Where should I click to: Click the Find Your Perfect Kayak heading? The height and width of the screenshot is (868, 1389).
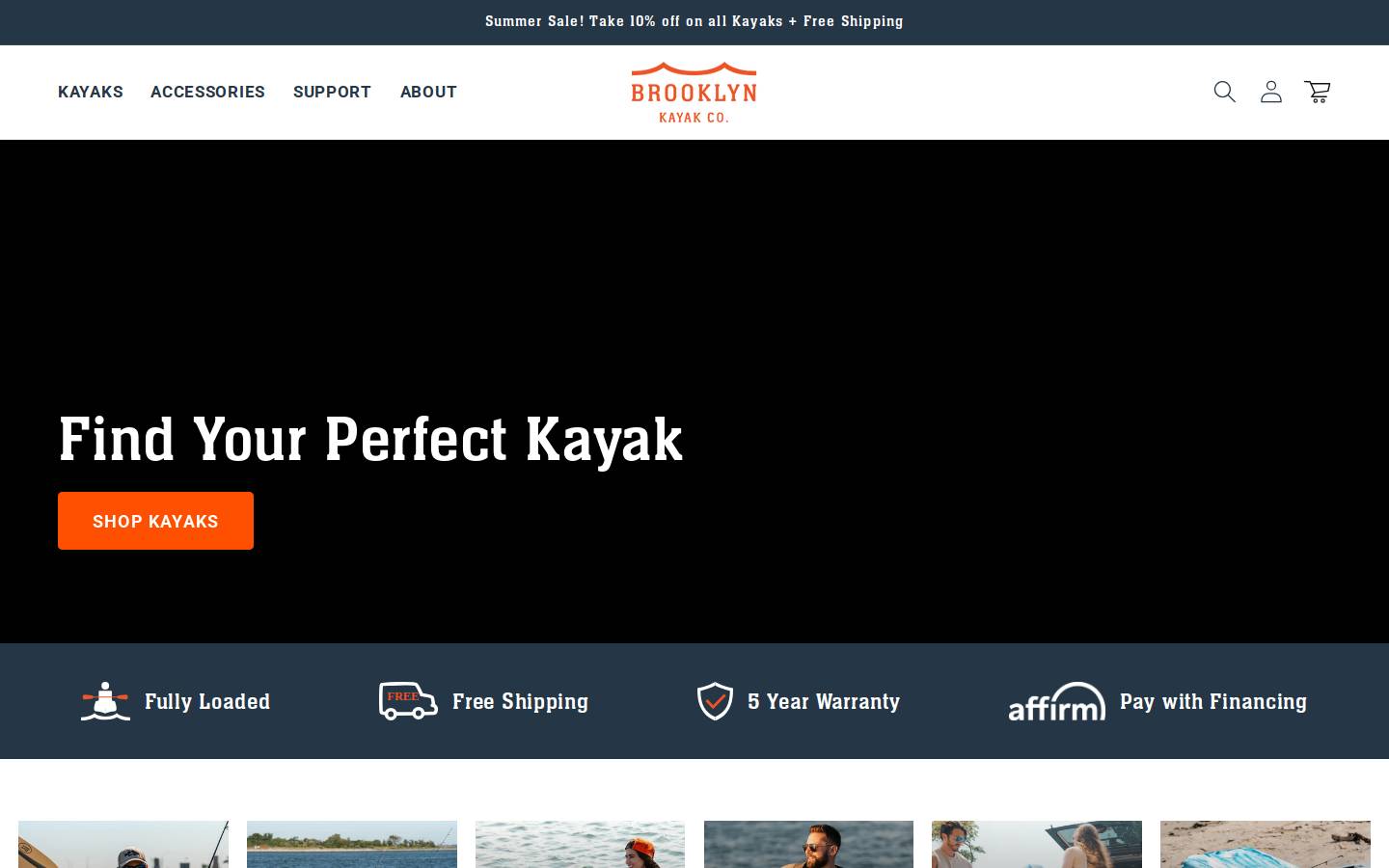click(x=370, y=439)
